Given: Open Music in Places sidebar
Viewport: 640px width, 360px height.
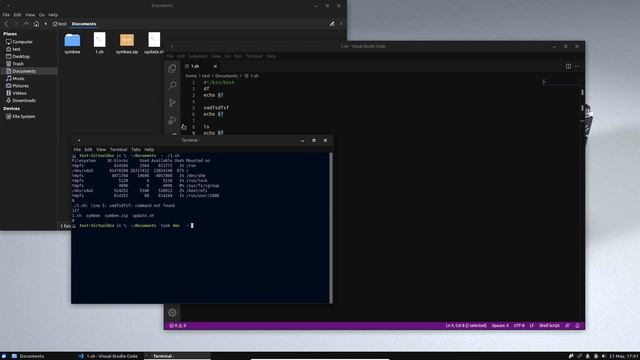Looking at the screenshot, I should pyautogui.click(x=15, y=78).
